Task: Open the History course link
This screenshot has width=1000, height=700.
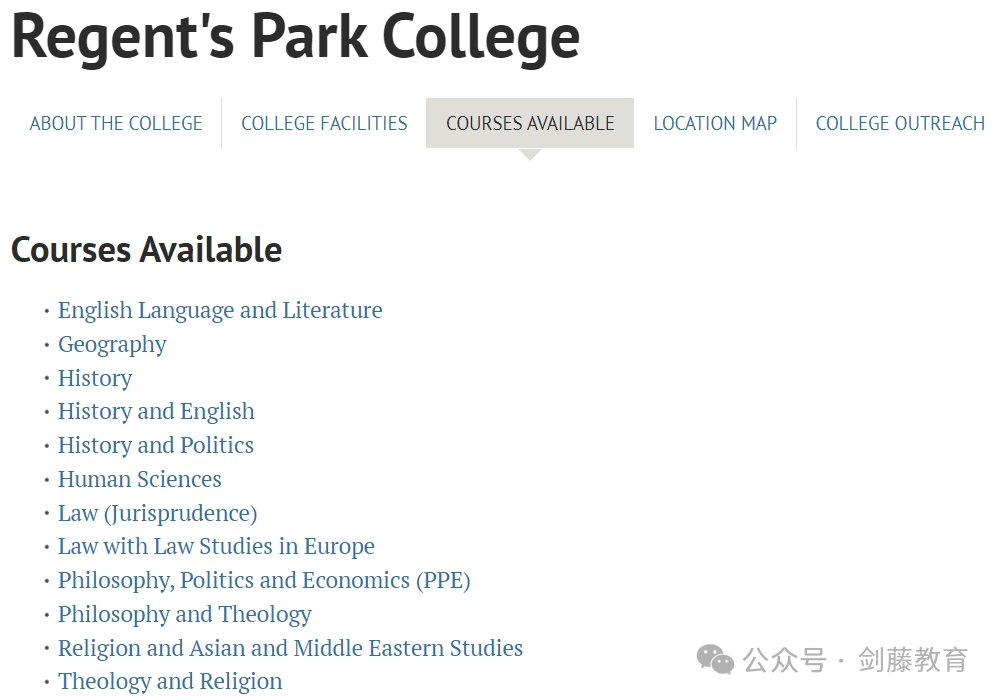Action: (95, 378)
